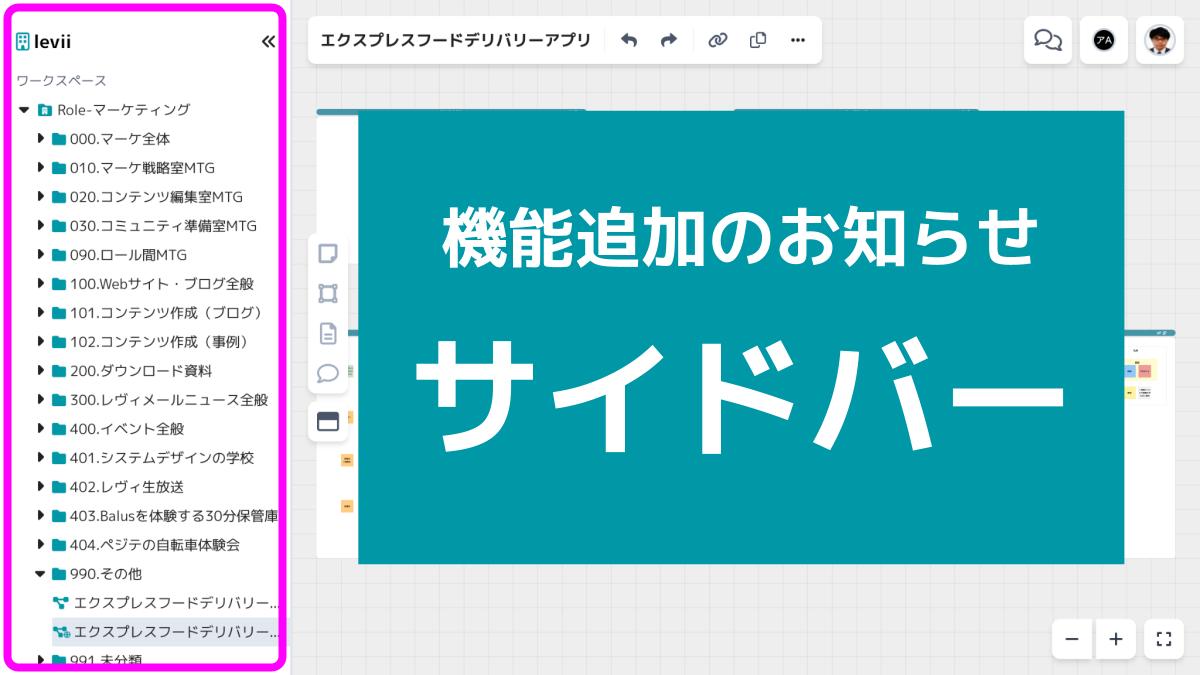This screenshot has height=675, width=1200.
Task: Click the levii workspace logo
Action: 23,42
